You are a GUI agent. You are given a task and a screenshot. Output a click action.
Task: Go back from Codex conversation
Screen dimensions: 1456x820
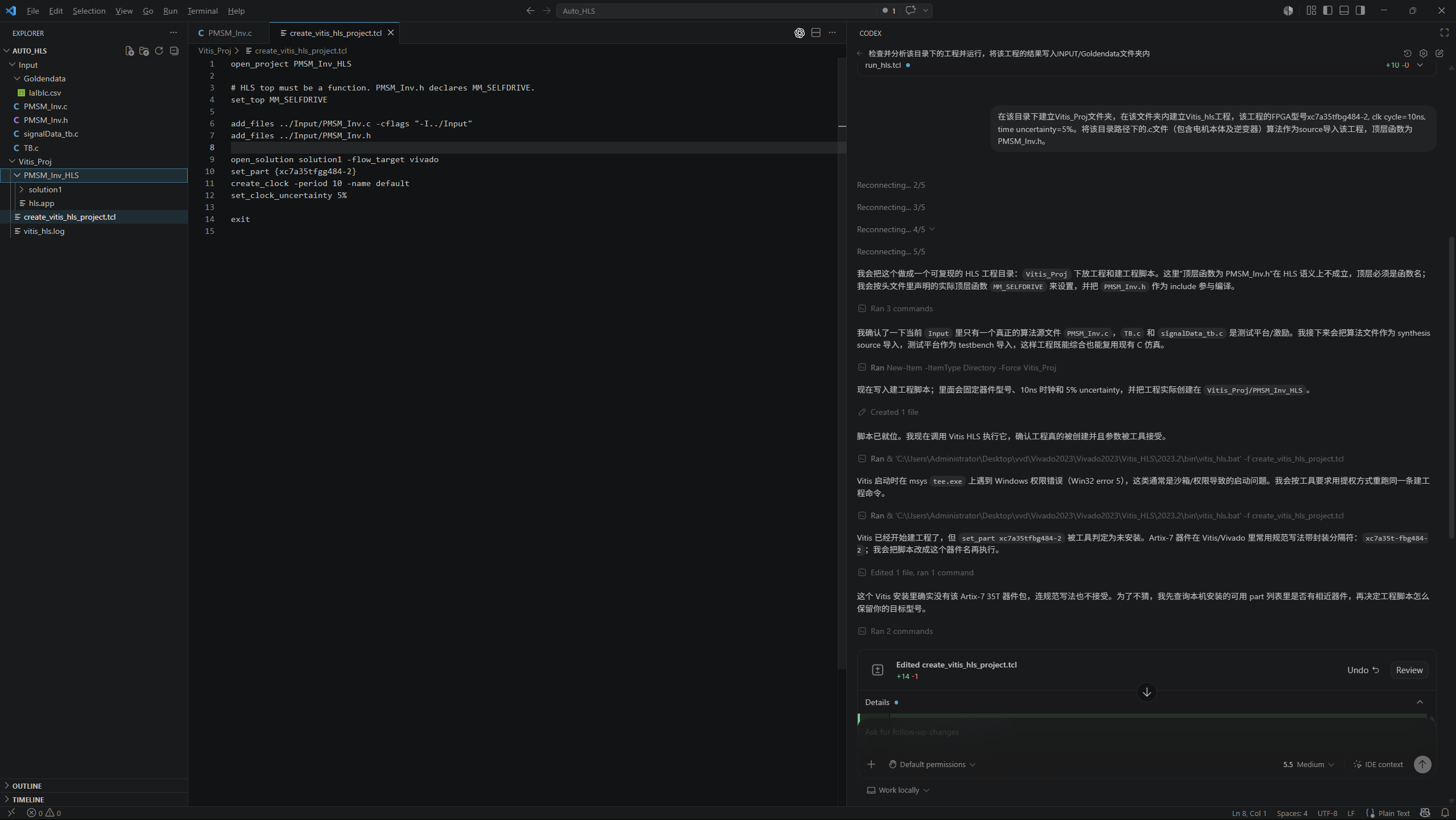(860, 53)
